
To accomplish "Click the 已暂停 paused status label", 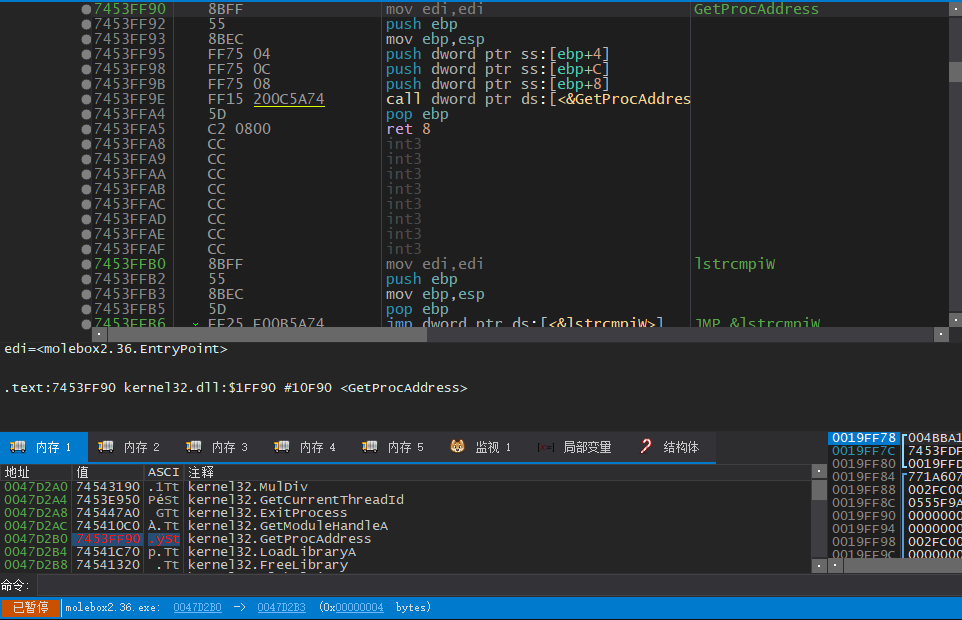I will click(30, 607).
